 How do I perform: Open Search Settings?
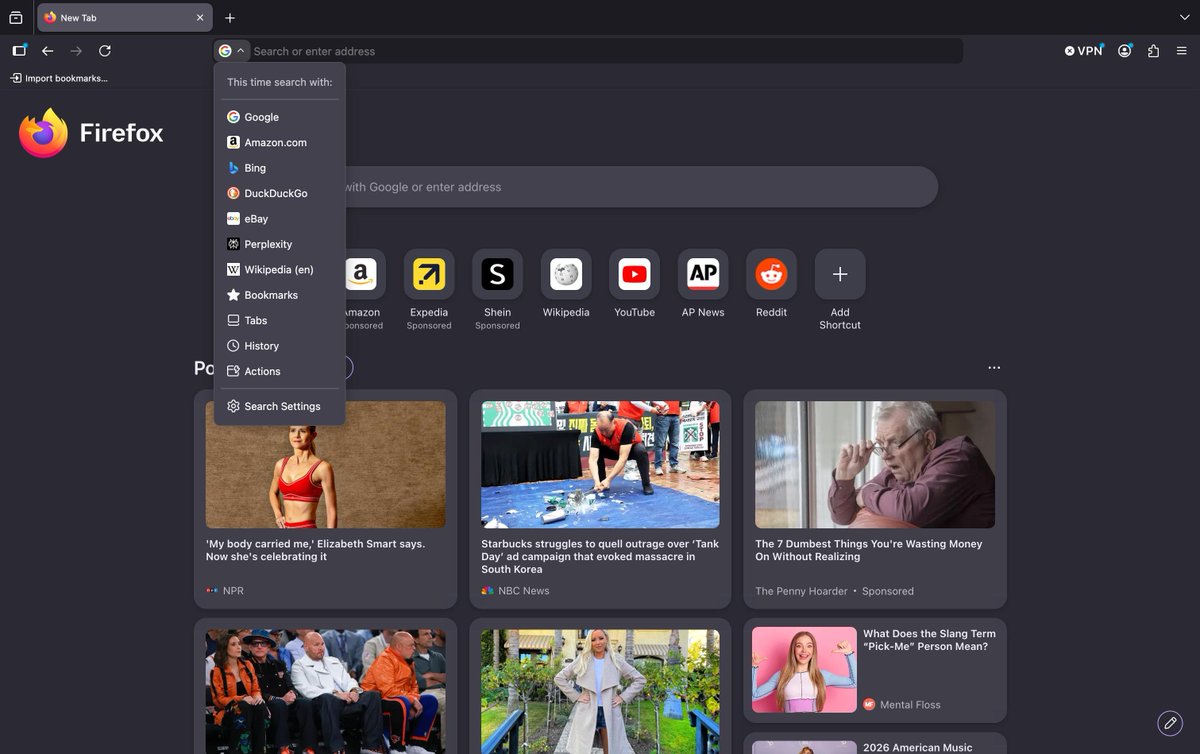(280, 406)
